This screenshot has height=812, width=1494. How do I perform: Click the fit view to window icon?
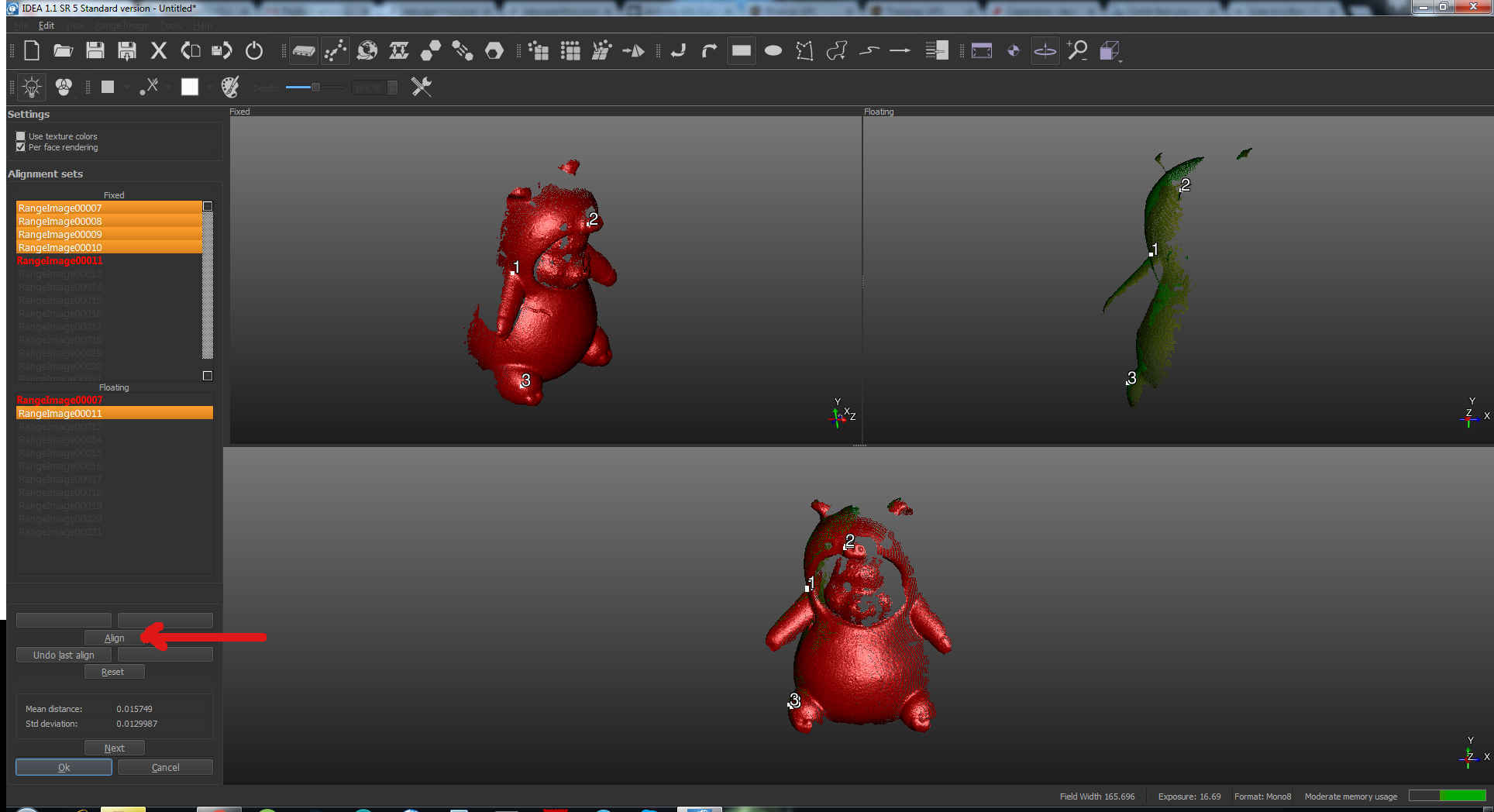tap(982, 51)
